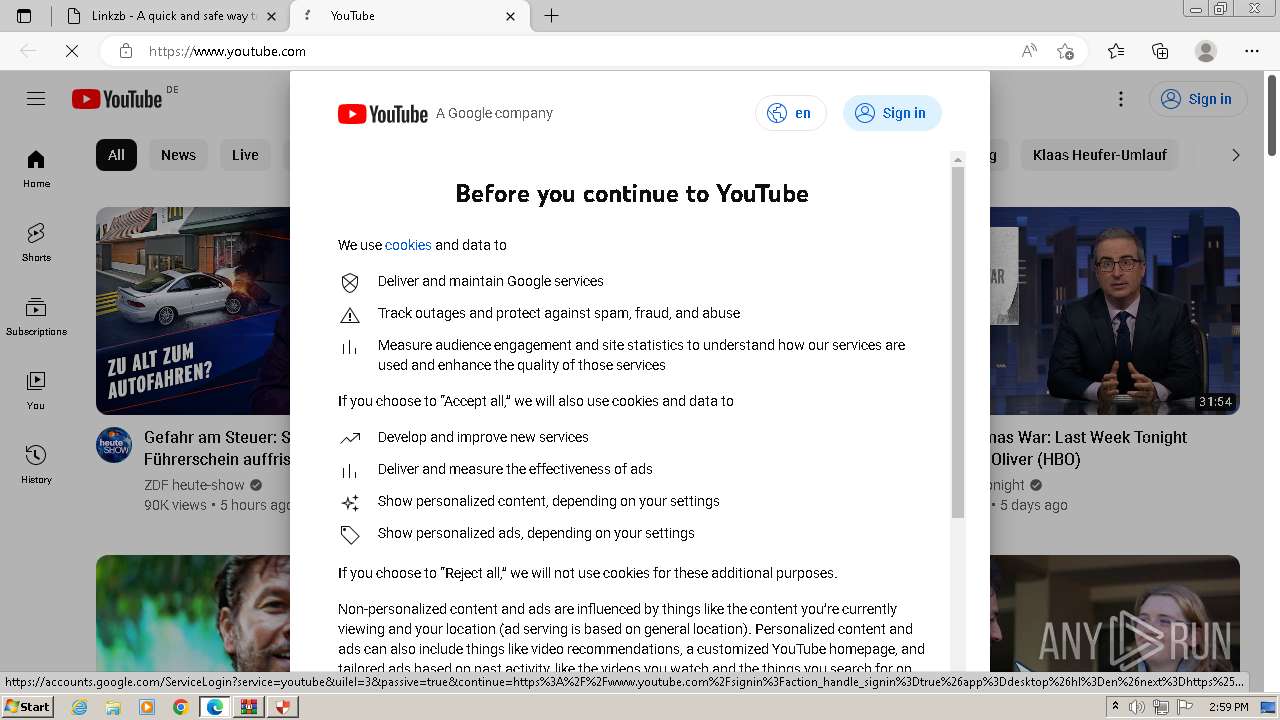Click the '90K views' text
1280x720 pixels.
click(175, 505)
